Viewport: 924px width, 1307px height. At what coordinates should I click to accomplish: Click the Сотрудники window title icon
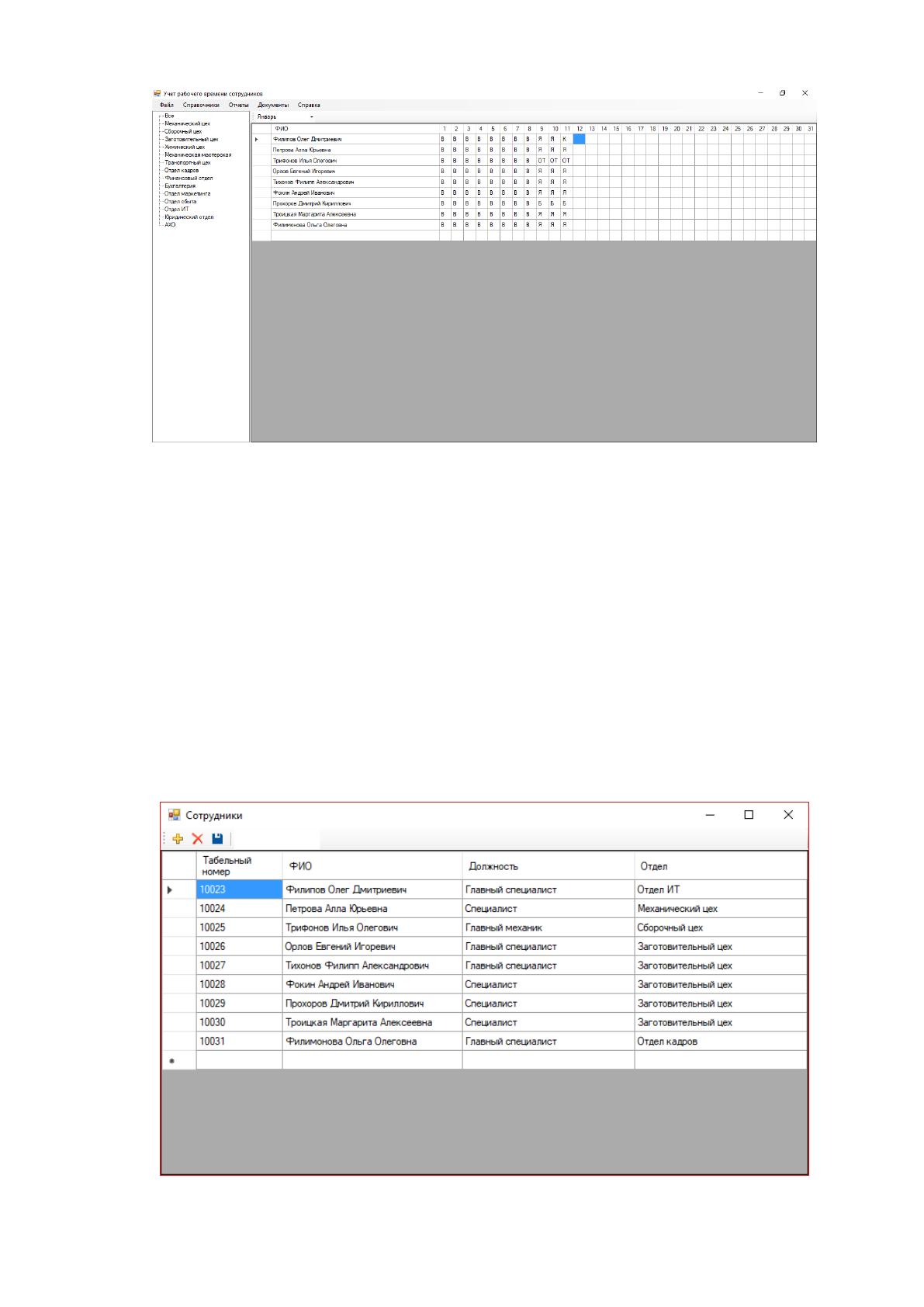[175, 815]
